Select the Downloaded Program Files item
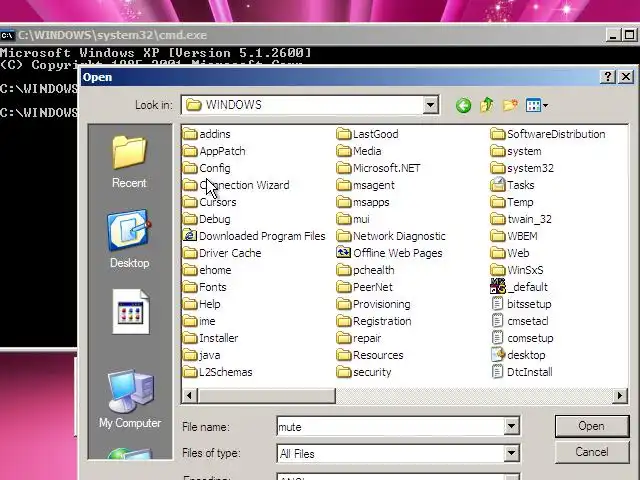Viewport: 640px width, 480px height. [254, 236]
